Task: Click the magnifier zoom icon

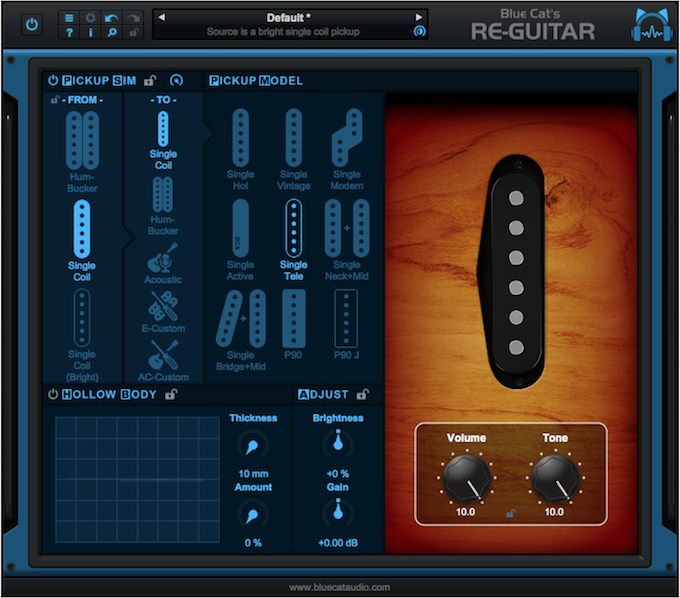Action: (111, 32)
